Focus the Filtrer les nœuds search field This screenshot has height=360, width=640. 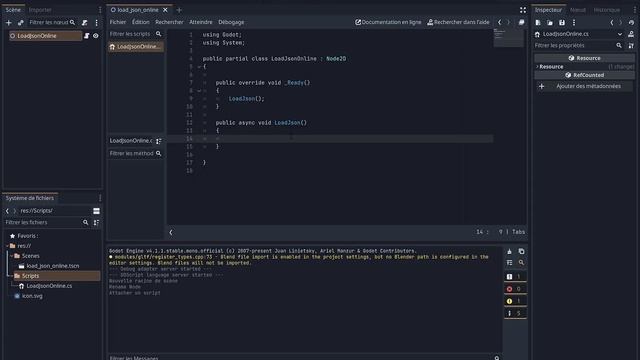point(52,22)
